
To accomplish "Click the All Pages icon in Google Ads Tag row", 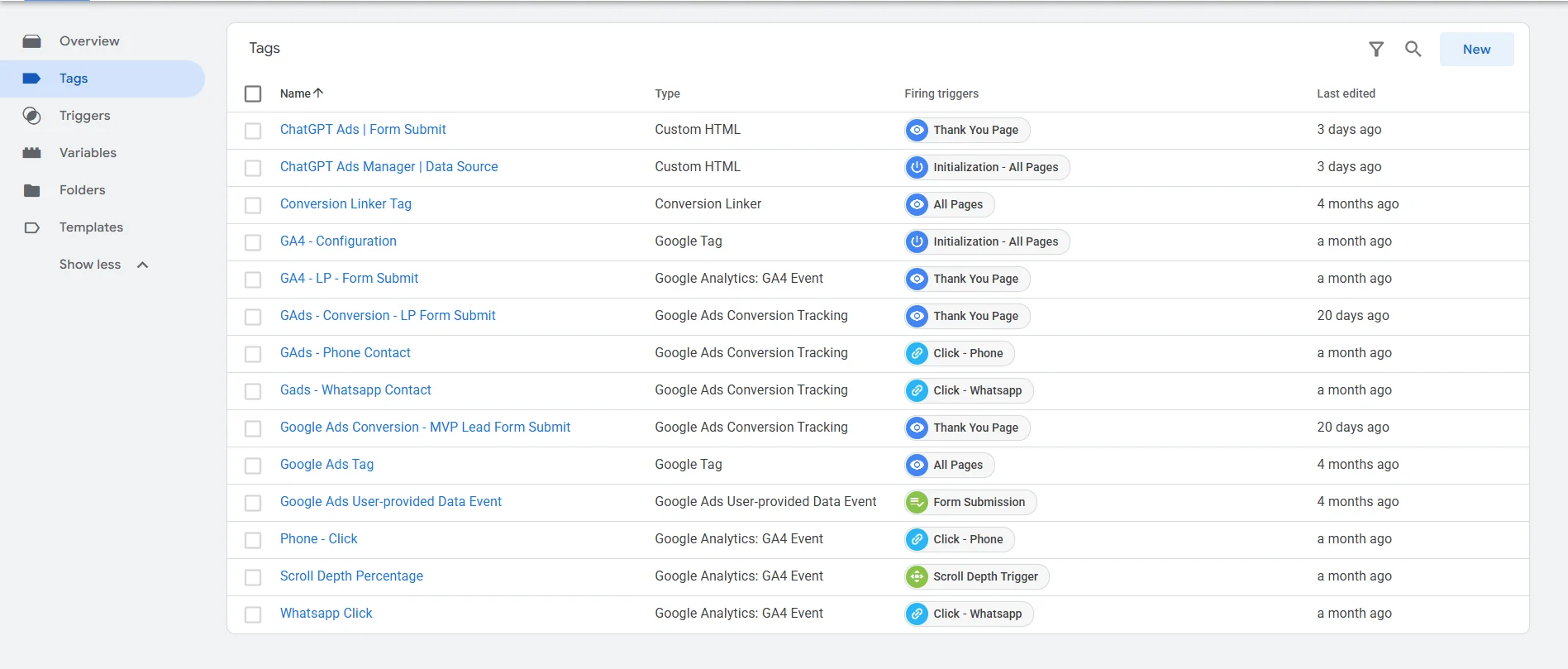I will click(917, 465).
